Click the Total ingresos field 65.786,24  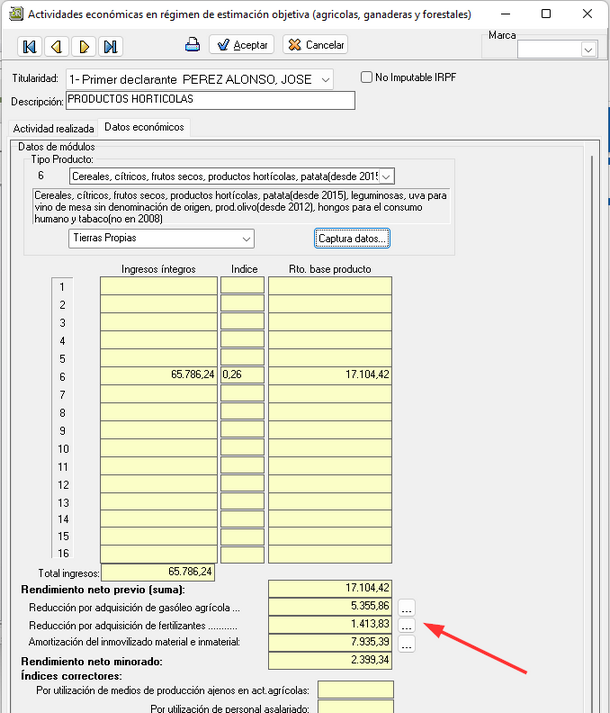click(158, 572)
